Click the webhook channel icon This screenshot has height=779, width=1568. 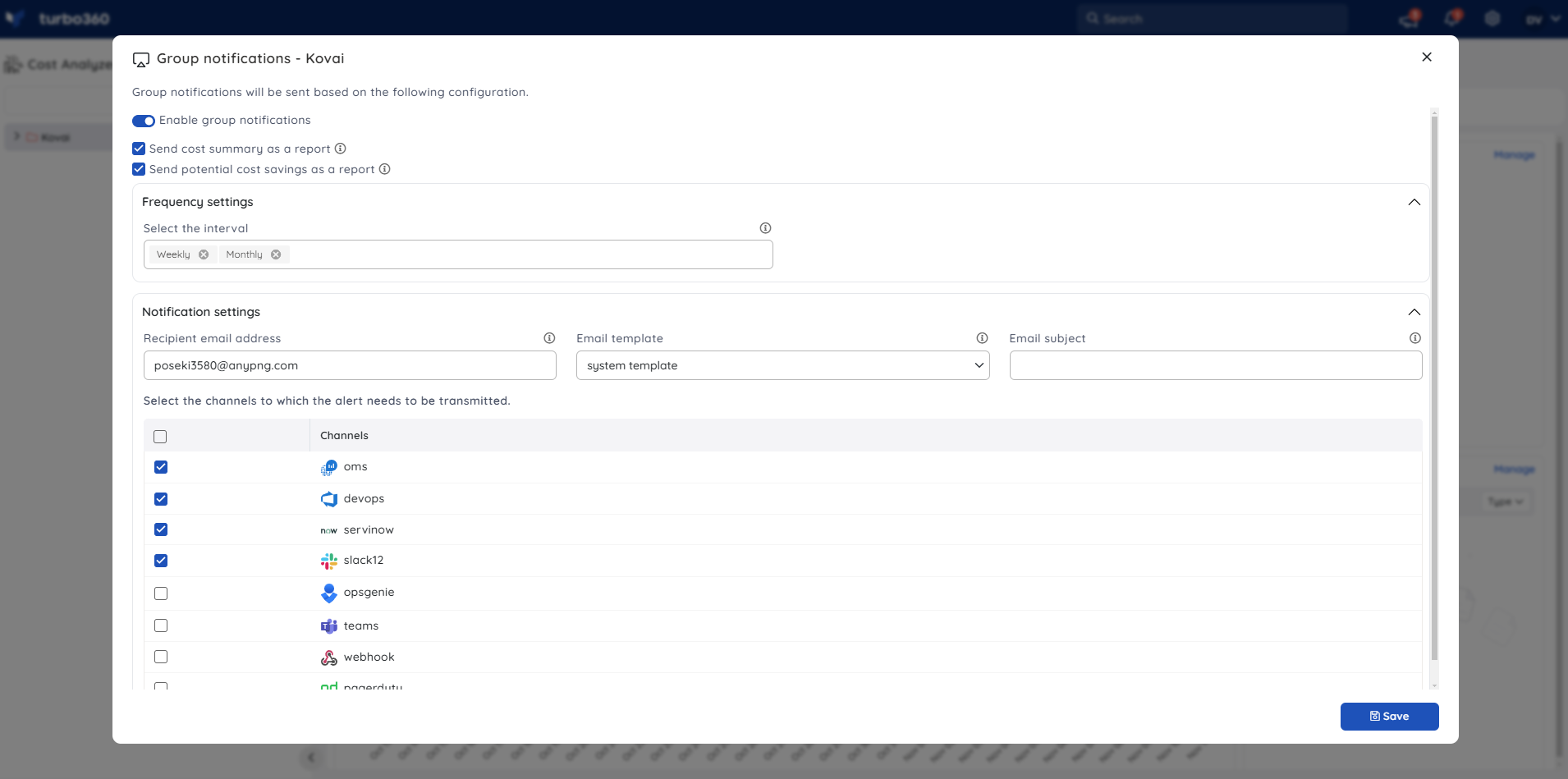(328, 658)
